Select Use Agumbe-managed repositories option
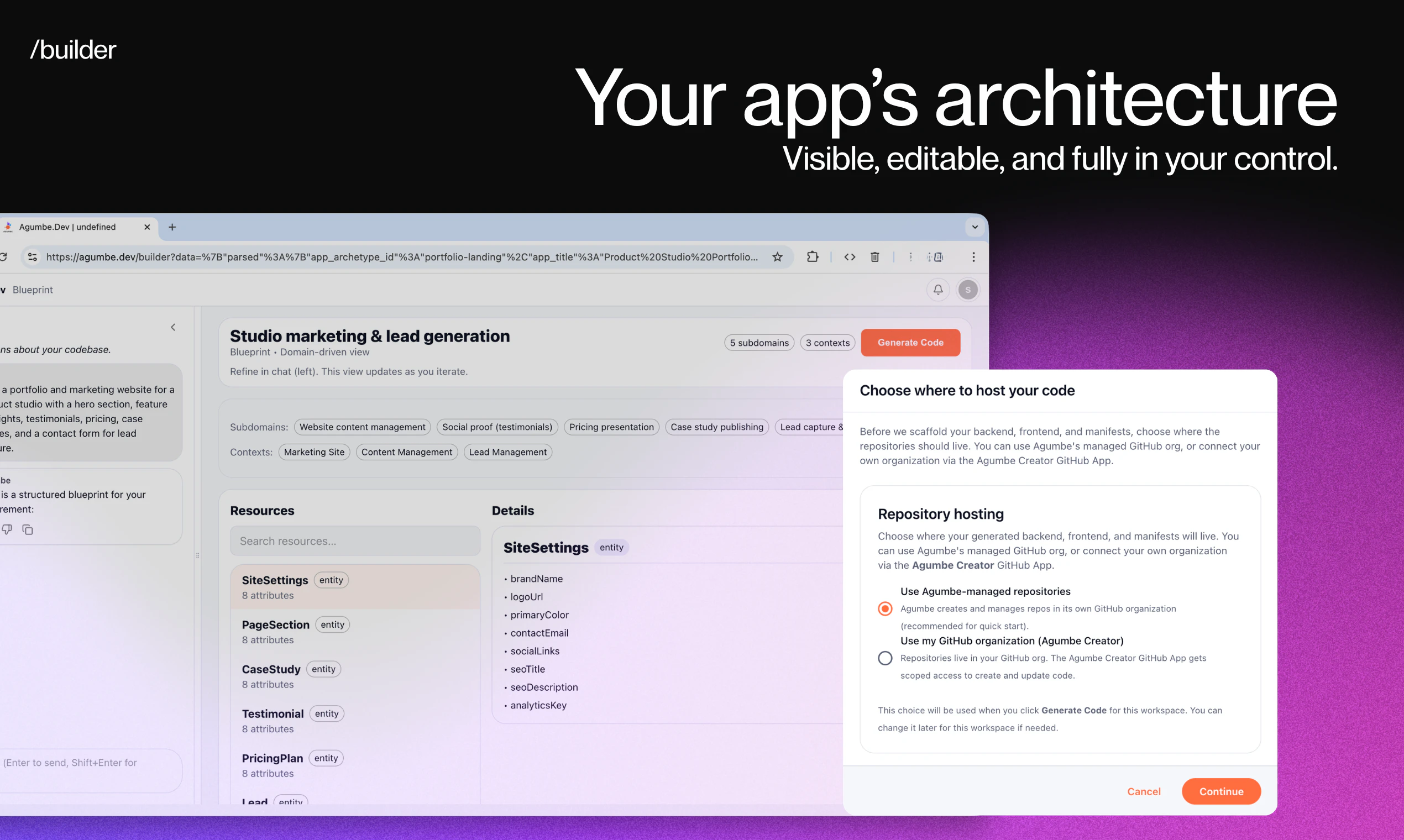This screenshot has width=1404, height=840. pos(884,608)
